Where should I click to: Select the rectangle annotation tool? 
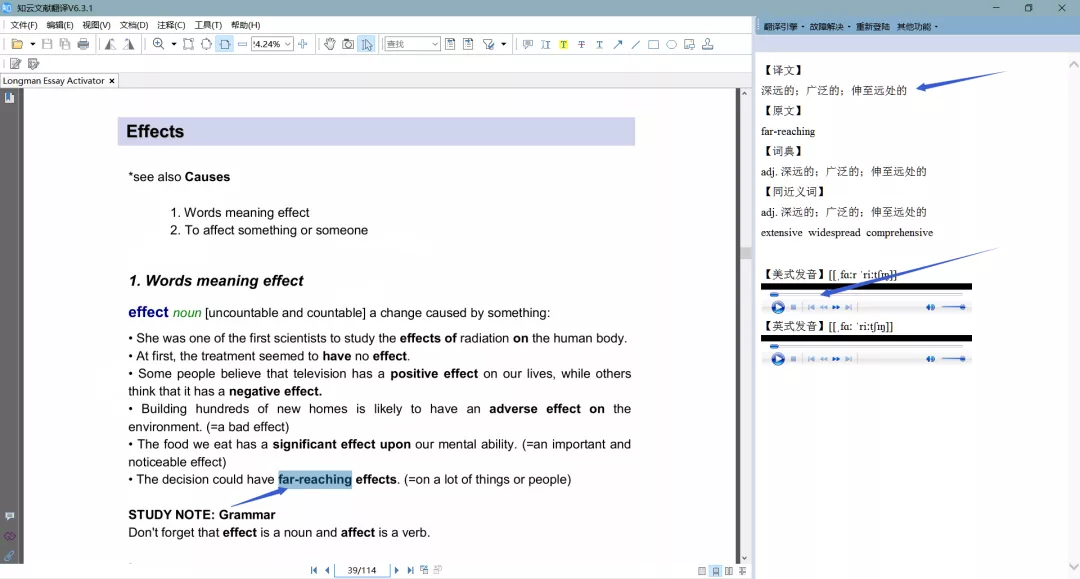click(653, 44)
